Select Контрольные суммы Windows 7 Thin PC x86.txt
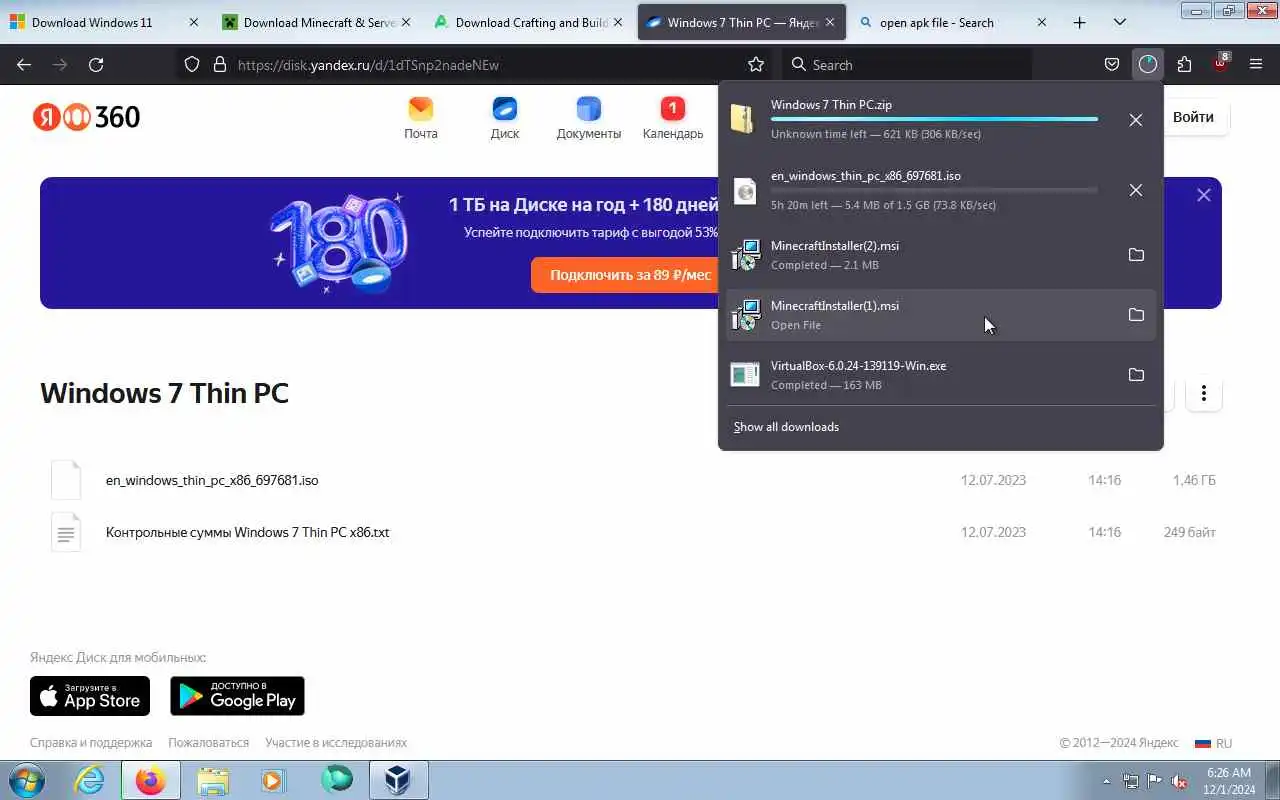 (x=630, y=532)
